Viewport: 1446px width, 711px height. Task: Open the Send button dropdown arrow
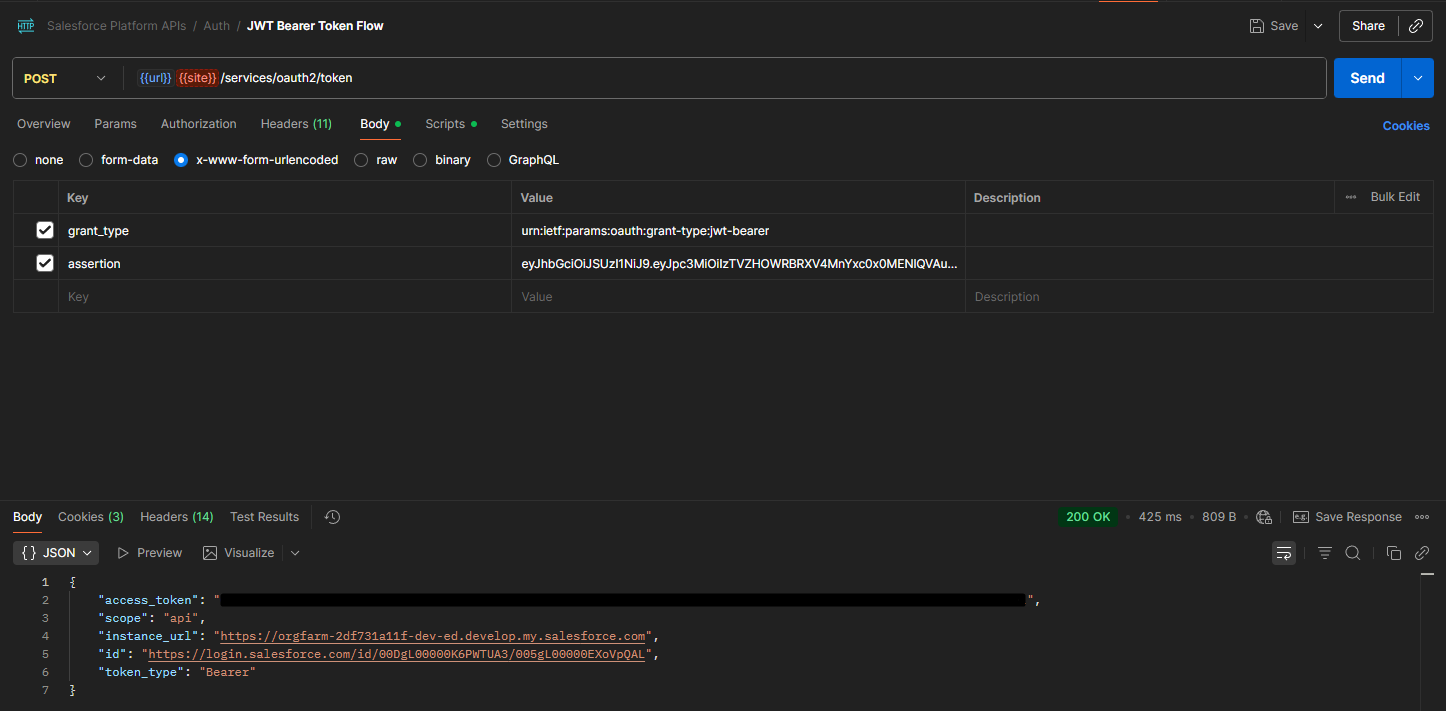(1418, 78)
